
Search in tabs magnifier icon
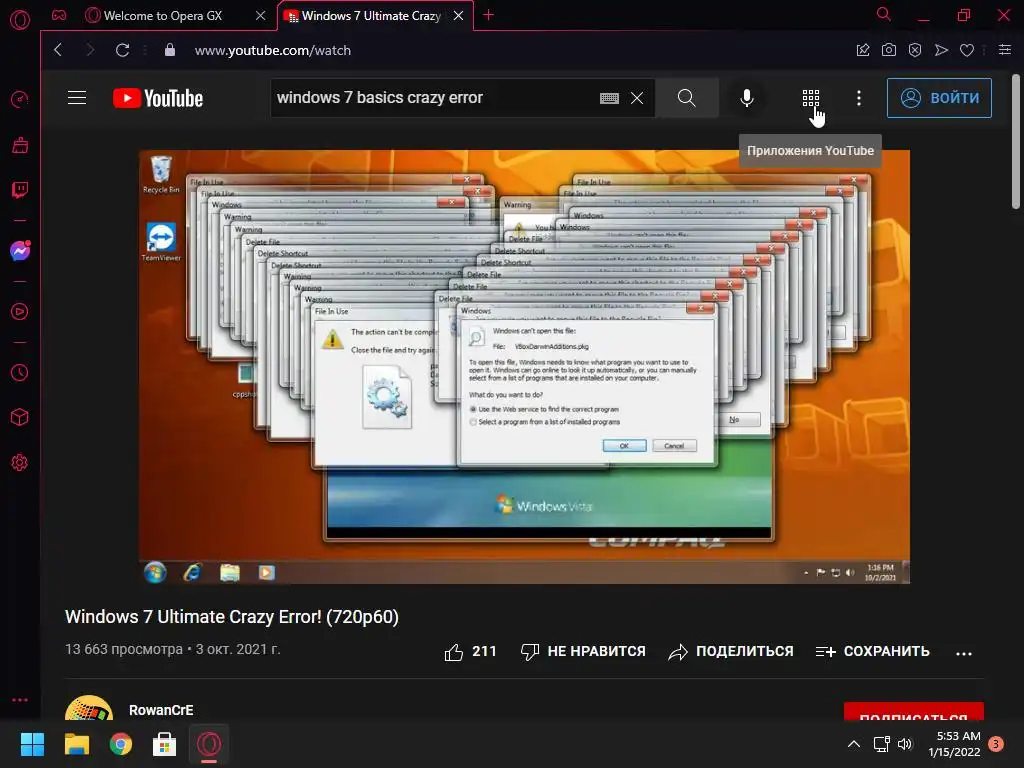point(884,14)
